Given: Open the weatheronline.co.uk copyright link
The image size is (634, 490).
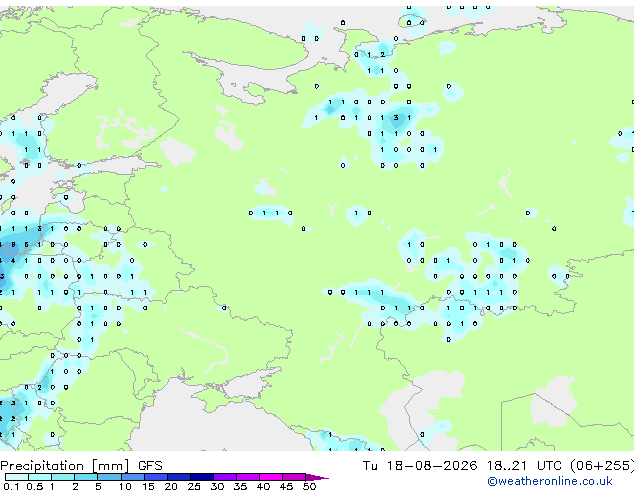Looking at the screenshot, I should (550, 481).
